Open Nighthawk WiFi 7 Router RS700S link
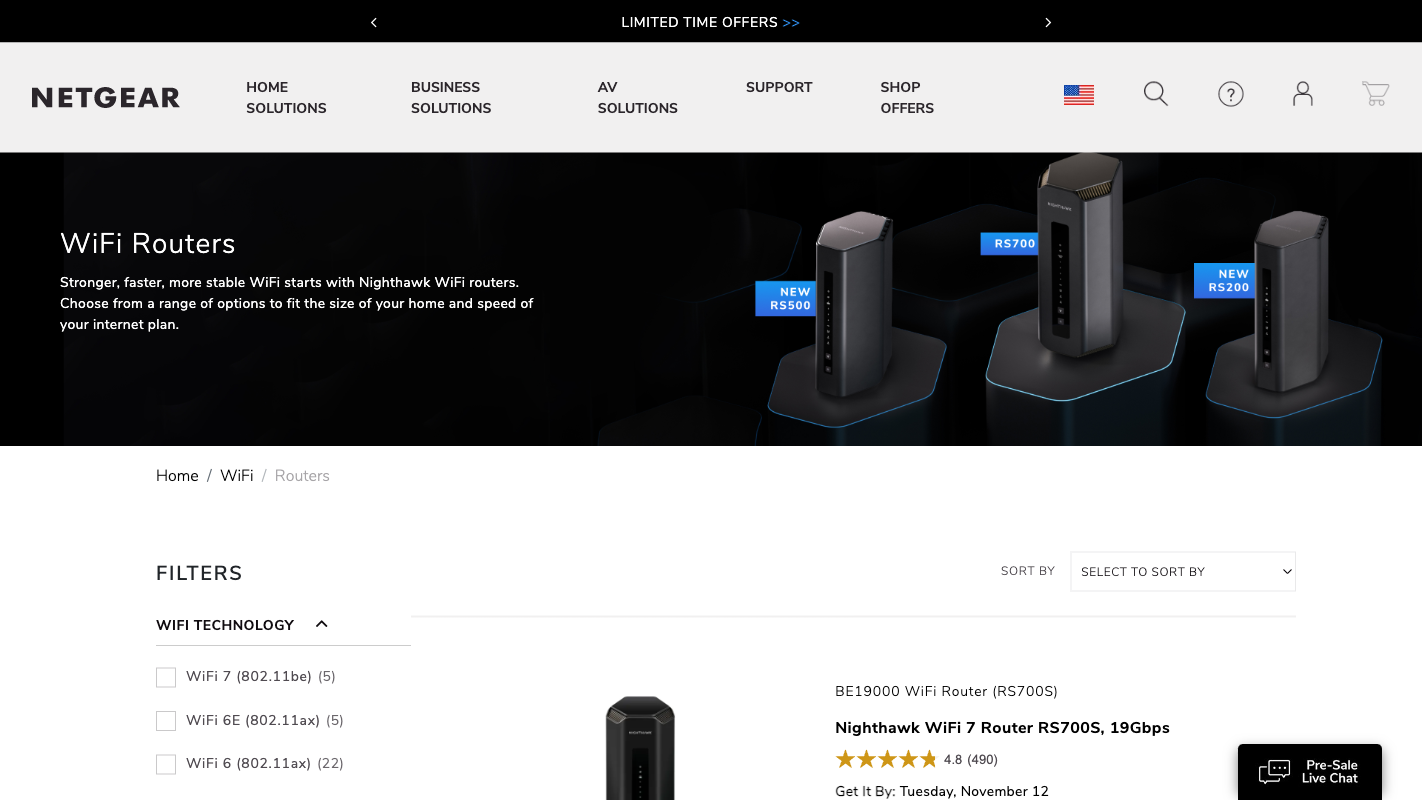This screenshot has height=800, width=1422. [x=1002, y=728]
